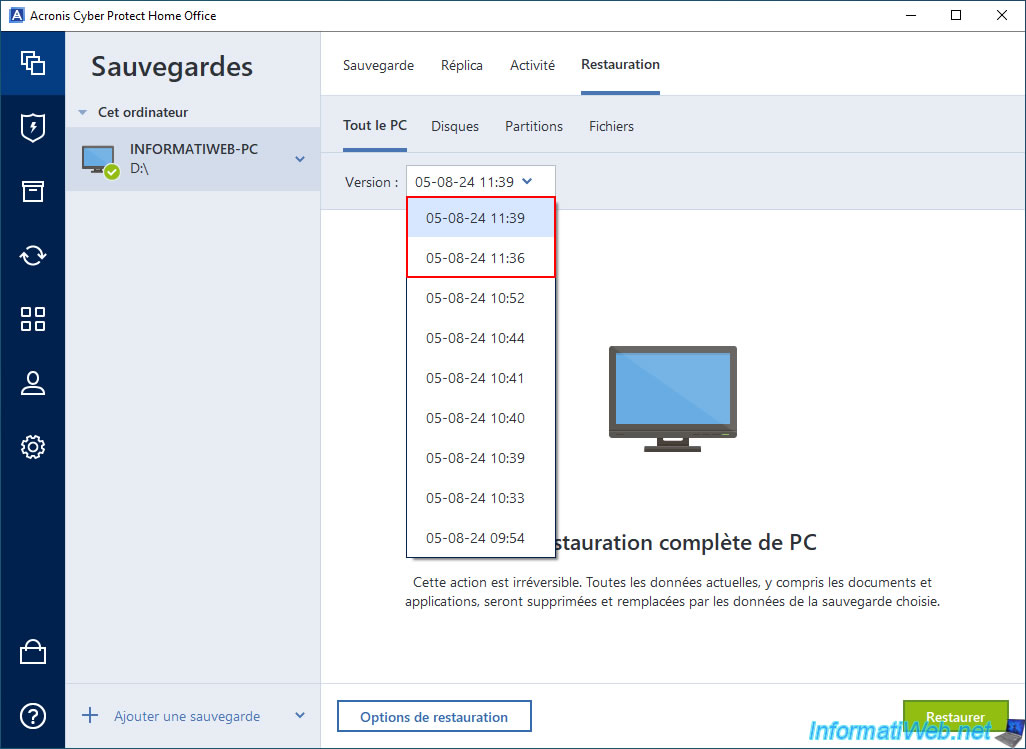The height and width of the screenshot is (749, 1026).
Task: Open the Tools grid icon in sidebar
Action: pyautogui.click(x=33, y=319)
